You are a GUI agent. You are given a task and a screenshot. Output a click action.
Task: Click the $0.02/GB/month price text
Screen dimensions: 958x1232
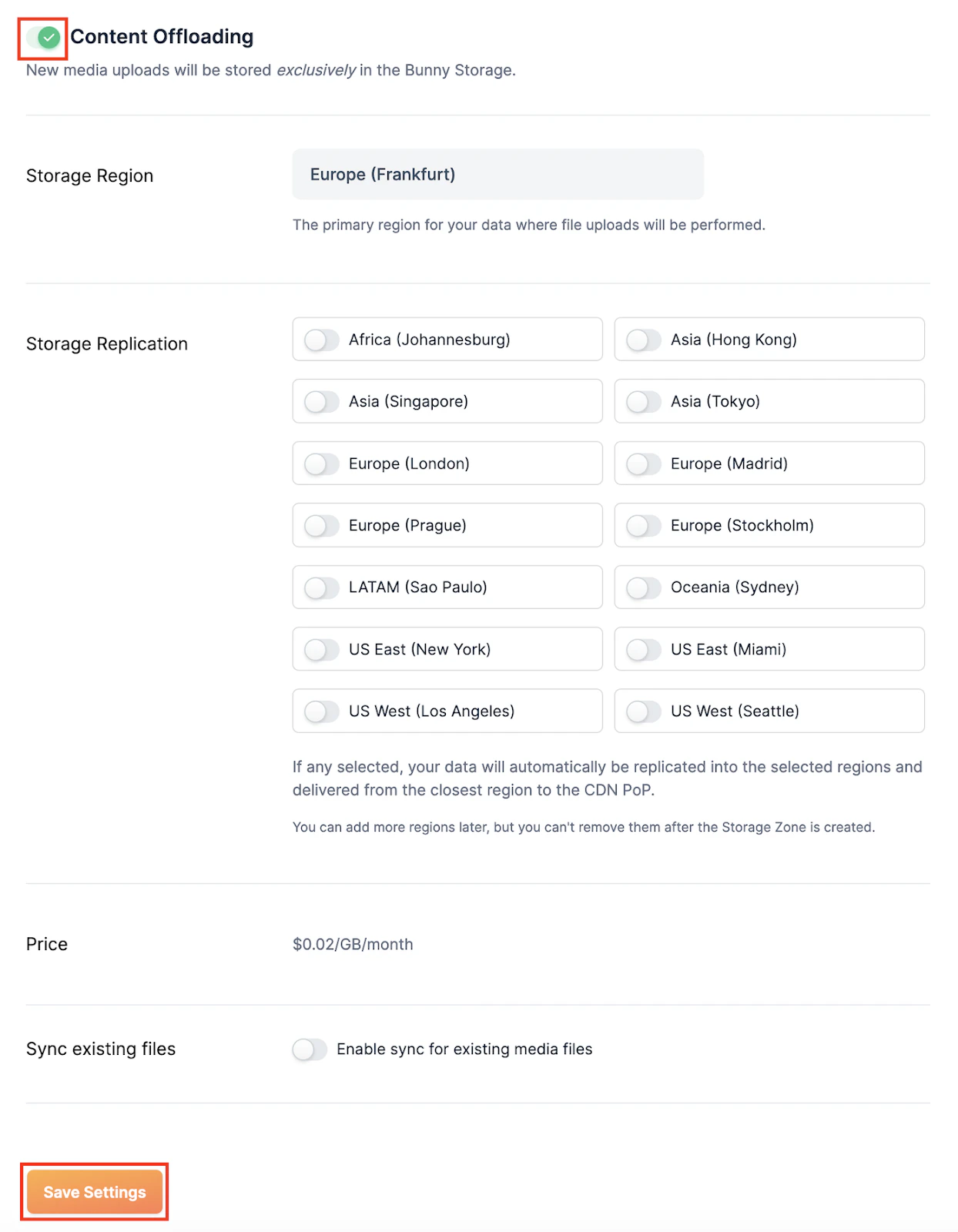pyautogui.click(x=352, y=944)
